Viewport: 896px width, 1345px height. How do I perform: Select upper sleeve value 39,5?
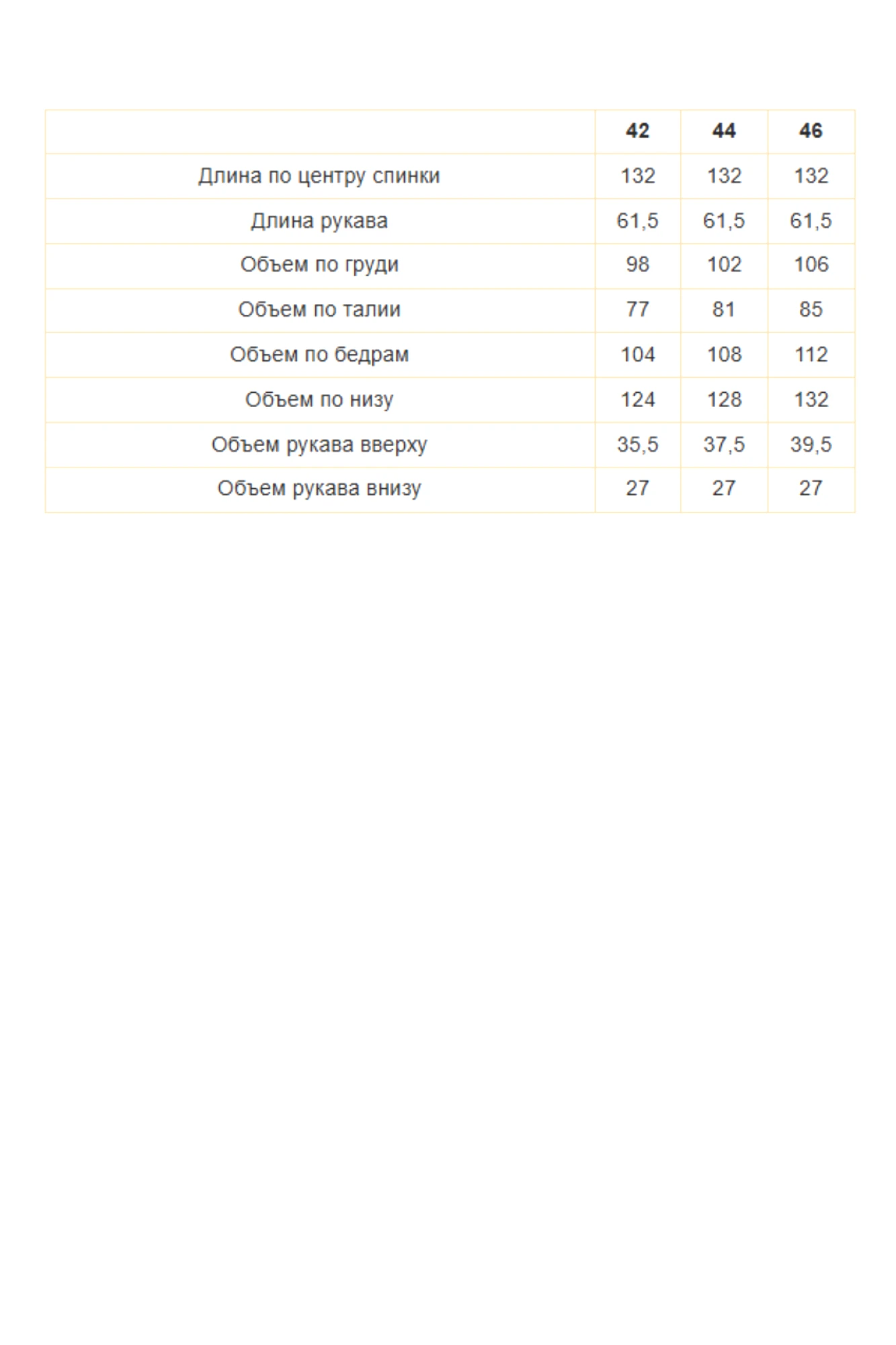coord(811,445)
